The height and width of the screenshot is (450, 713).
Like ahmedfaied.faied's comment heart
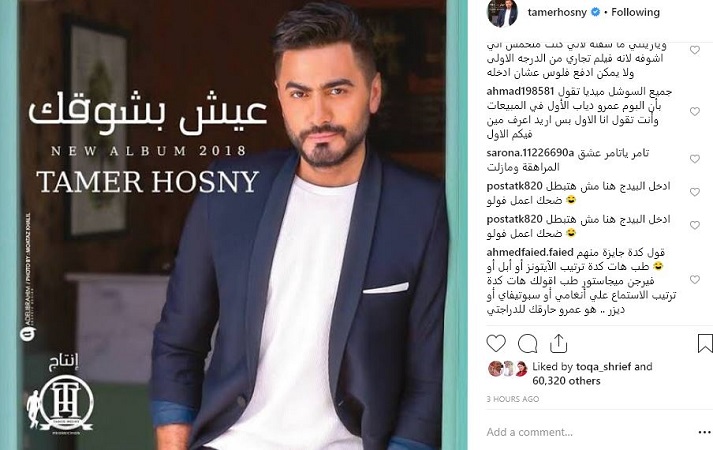pos(695,280)
